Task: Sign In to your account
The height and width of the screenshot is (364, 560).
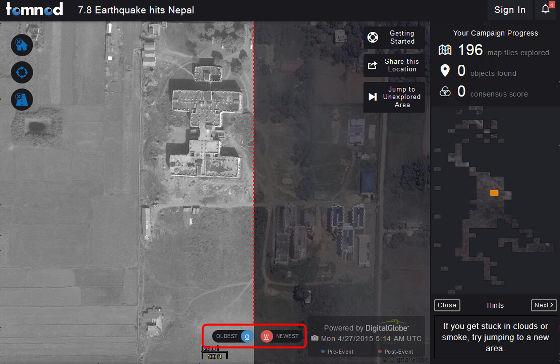Action: [x=510, y=10]
